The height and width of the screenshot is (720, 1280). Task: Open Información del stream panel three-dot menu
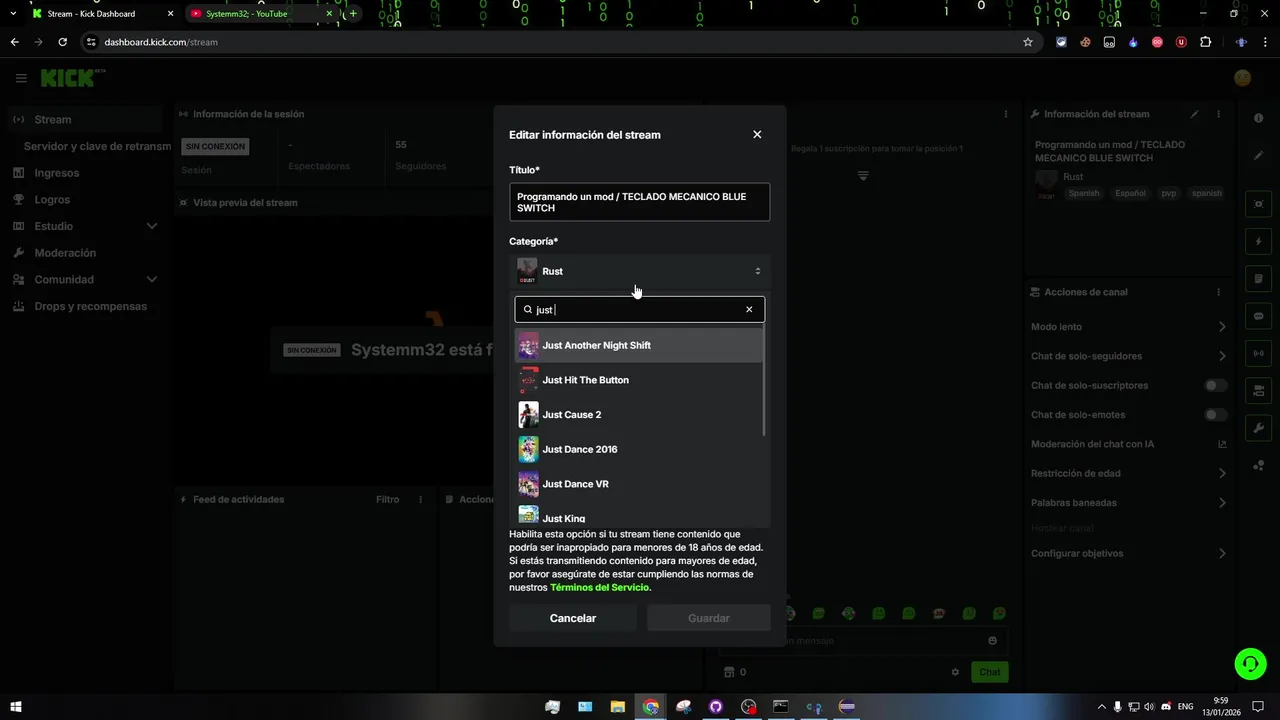coord(1219,114)
